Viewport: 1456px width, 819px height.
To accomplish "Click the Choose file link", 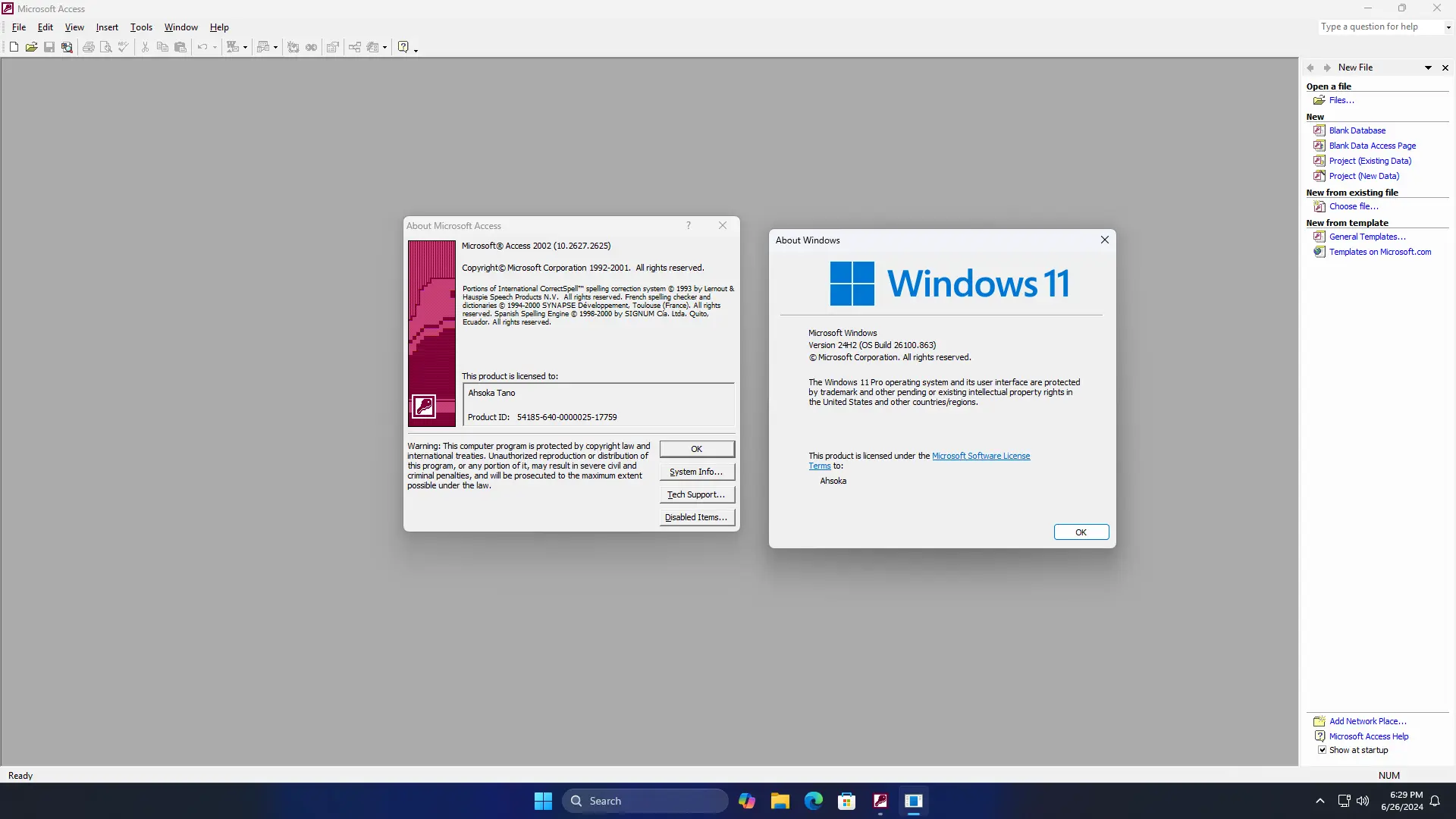I will [x=1354, y=206].
